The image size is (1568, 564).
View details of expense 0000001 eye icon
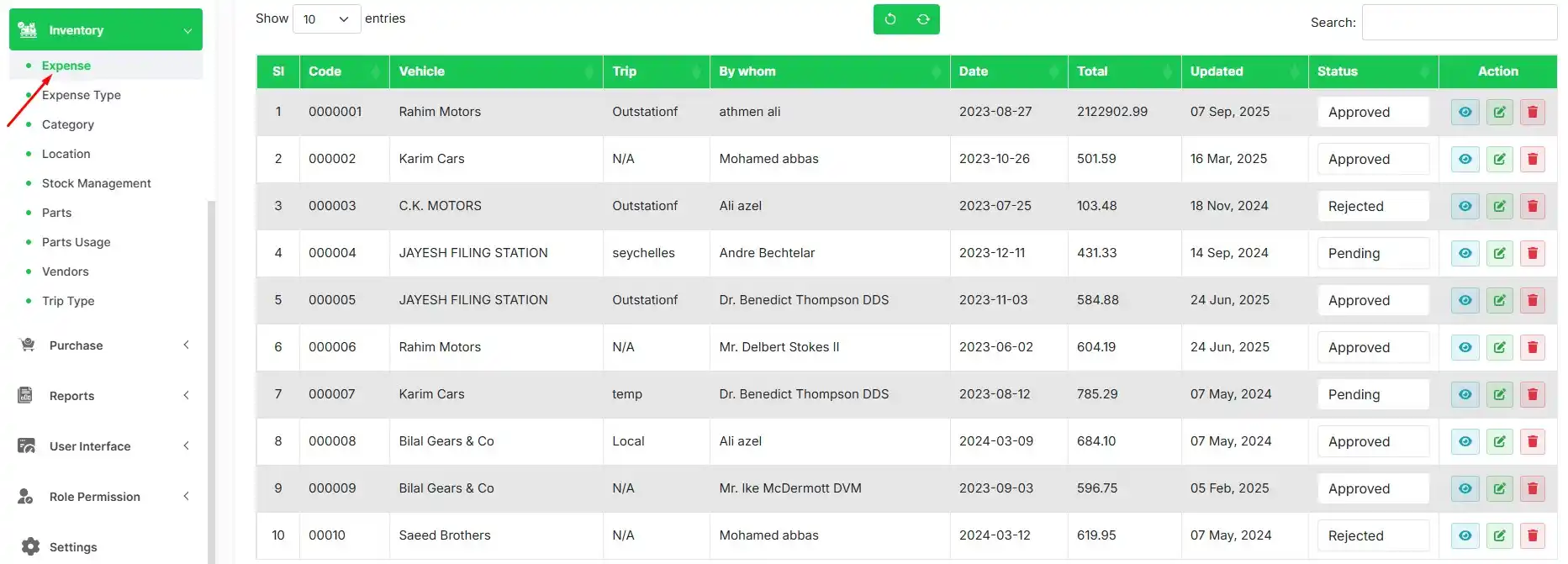click(1465, 112)
